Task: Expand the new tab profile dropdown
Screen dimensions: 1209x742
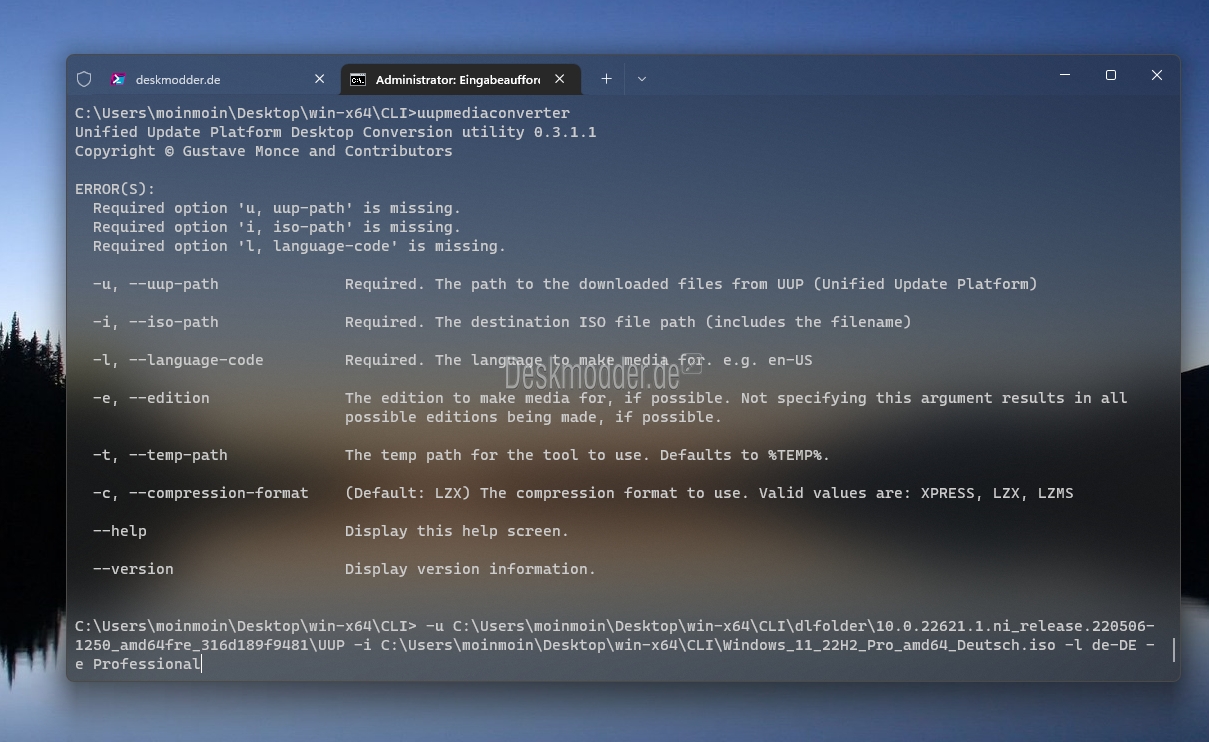Action: (x=642, y=79)
